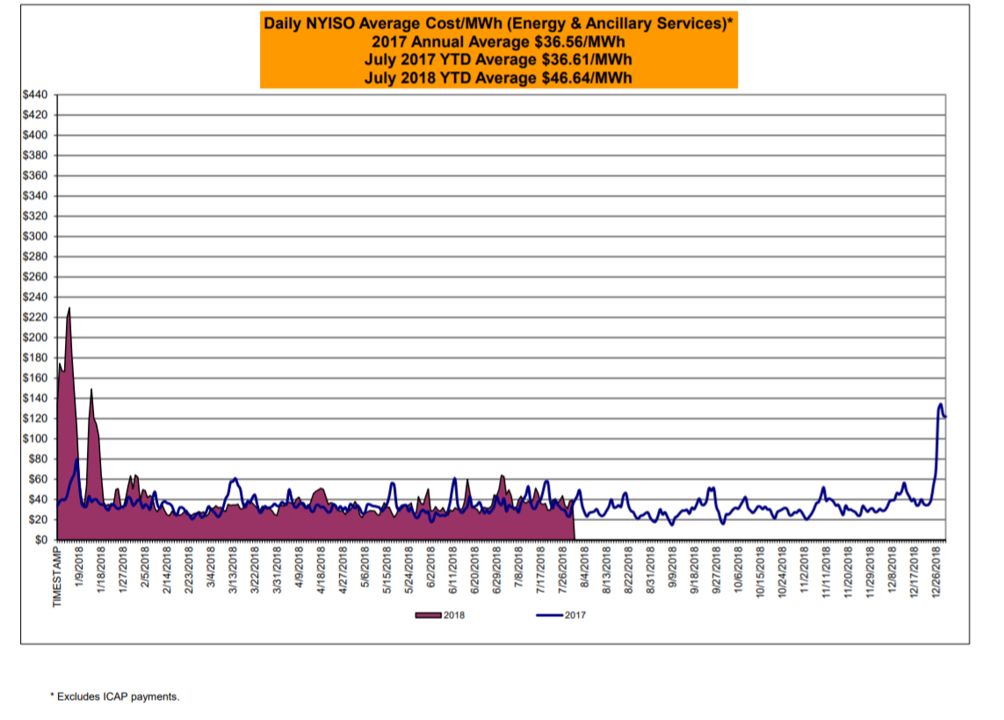
Task: Click the late-December 2017 line spike
Action: point(940,405)
